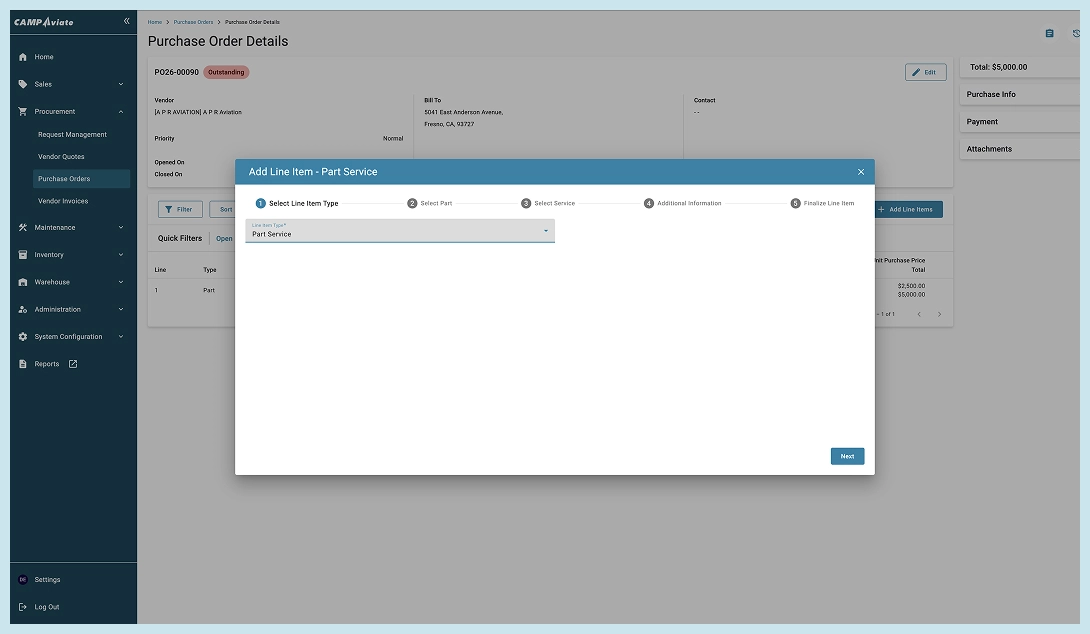This screenshot has height=634, width=1090.
Task: Click the Sales tag icon
Action: [23, 84]
